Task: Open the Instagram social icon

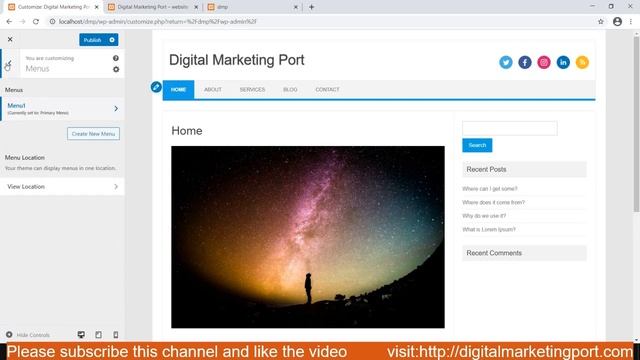Action: [x=544, y=62]
